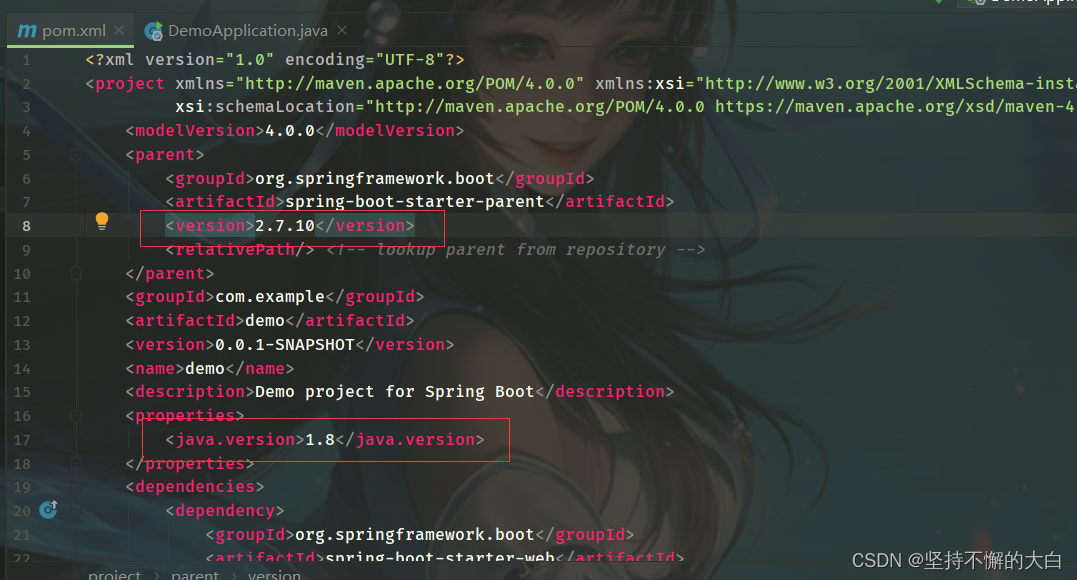Click org.springframework.boot groupId on line 21
The width and height of the screenshot is (1077, 580).
(414, 535)
